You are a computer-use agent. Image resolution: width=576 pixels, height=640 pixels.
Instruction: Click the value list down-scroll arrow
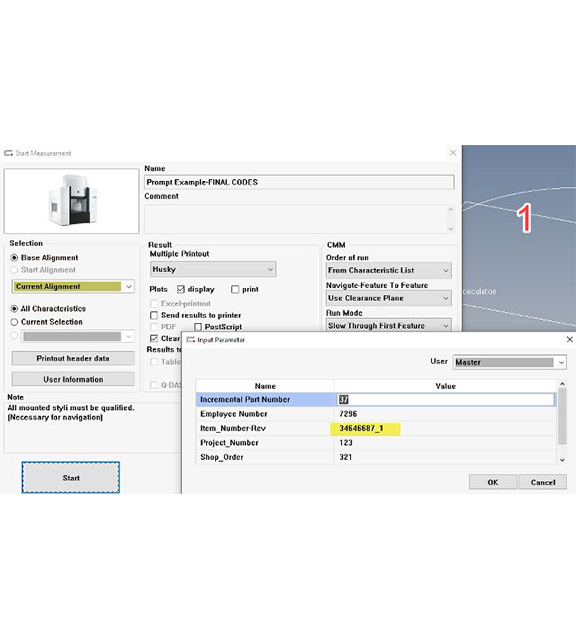click(x=562, y=460)
